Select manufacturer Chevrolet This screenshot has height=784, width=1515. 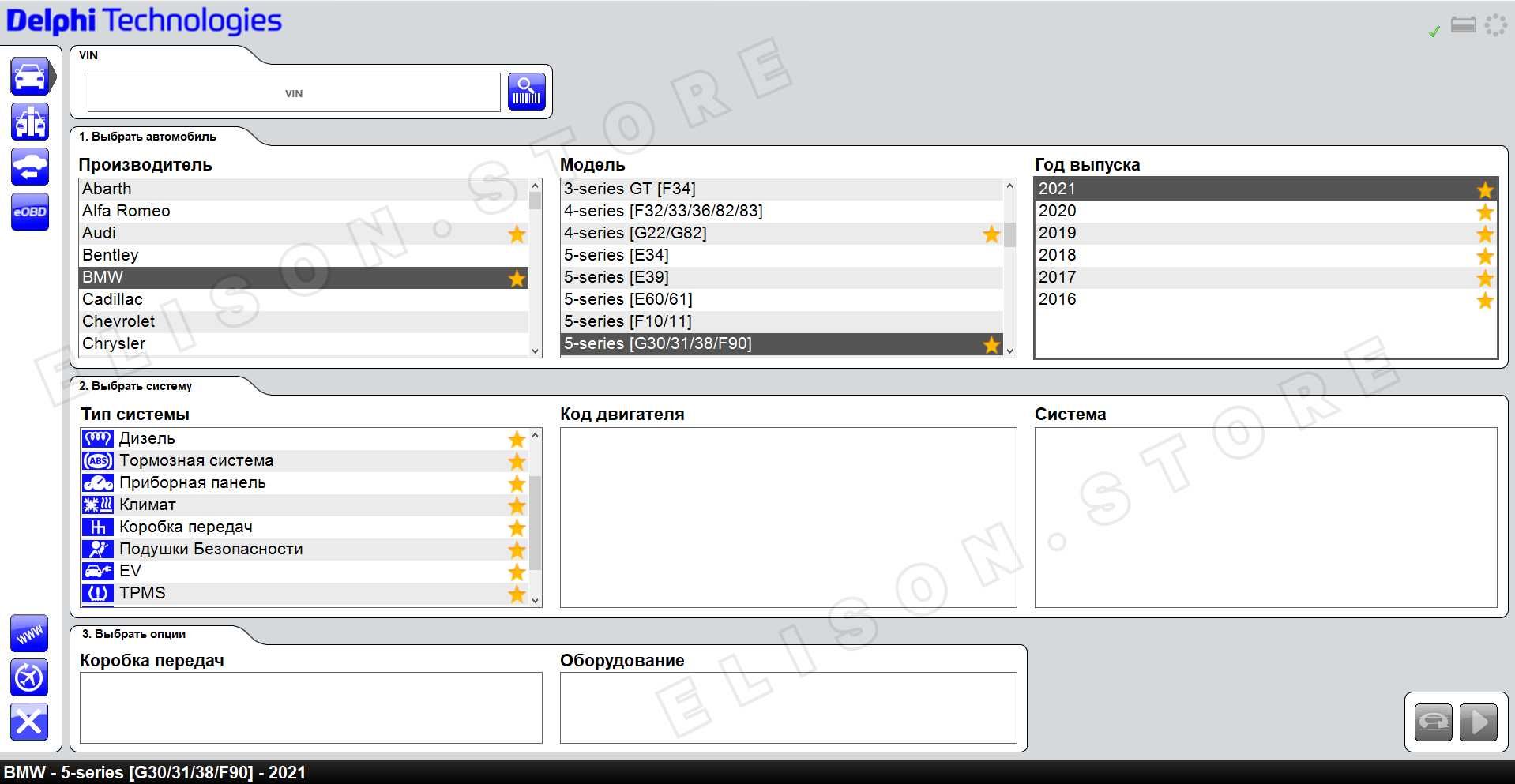pos(303,321)
